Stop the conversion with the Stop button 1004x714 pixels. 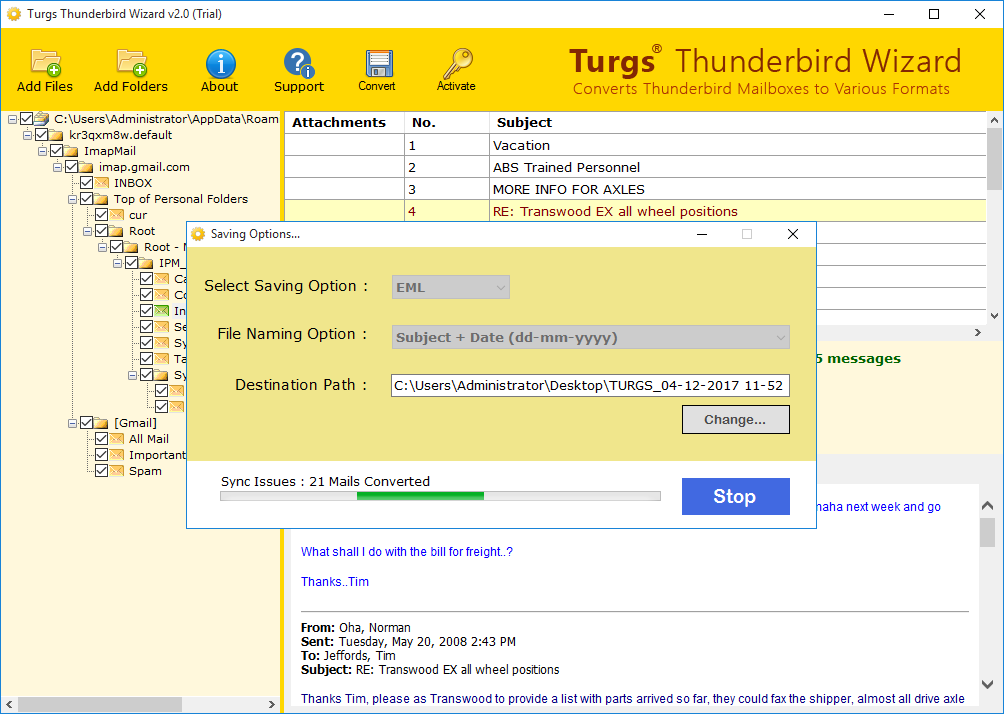tap(735, 496)
